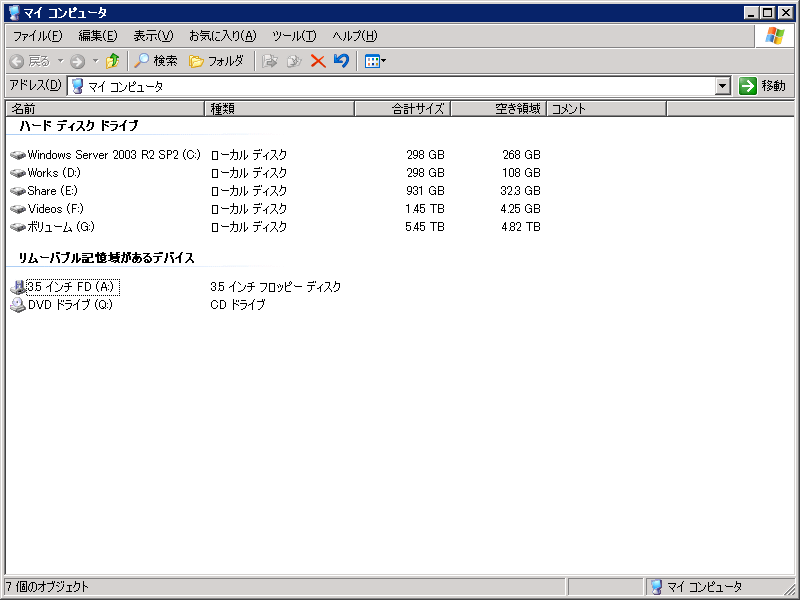Click inside the address bar field
The image size is (800, 600).
click(400, 86)
